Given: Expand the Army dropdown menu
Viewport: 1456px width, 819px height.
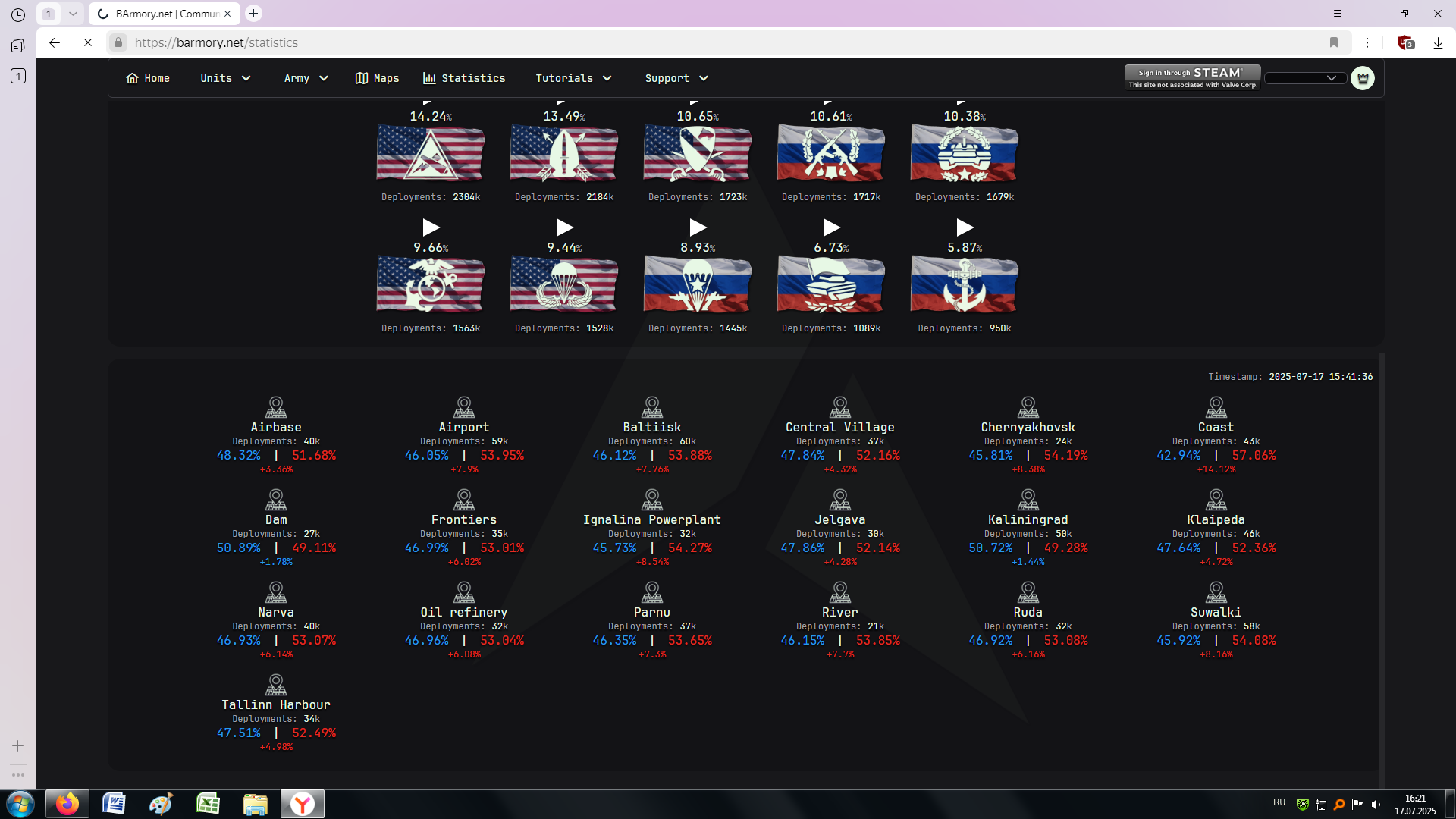Looking at the screenshot, I should pyautogui.click(x=306, y=78).
